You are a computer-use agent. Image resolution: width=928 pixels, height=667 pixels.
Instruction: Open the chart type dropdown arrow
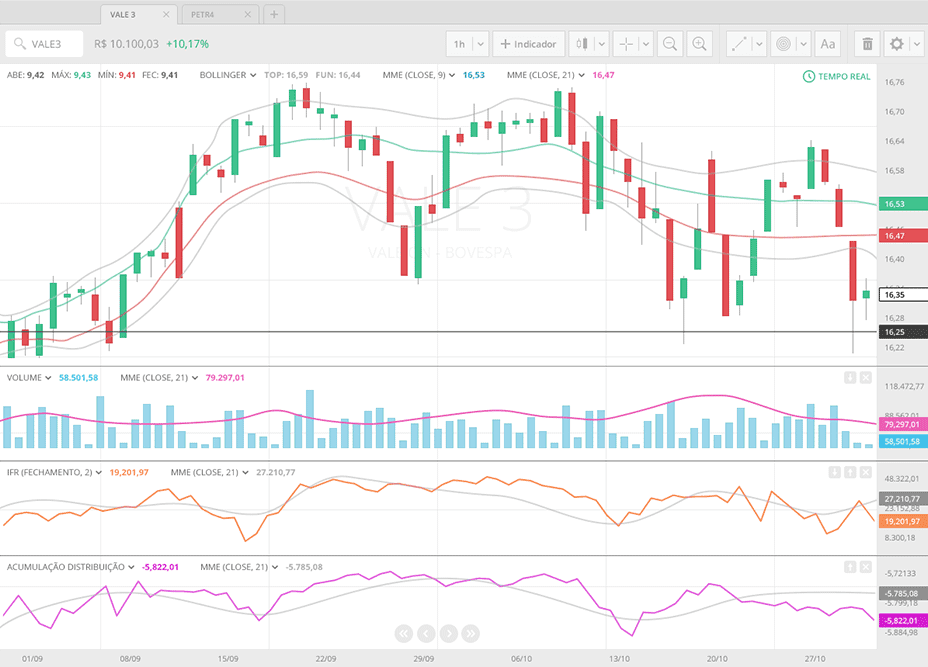coord(601,44)
